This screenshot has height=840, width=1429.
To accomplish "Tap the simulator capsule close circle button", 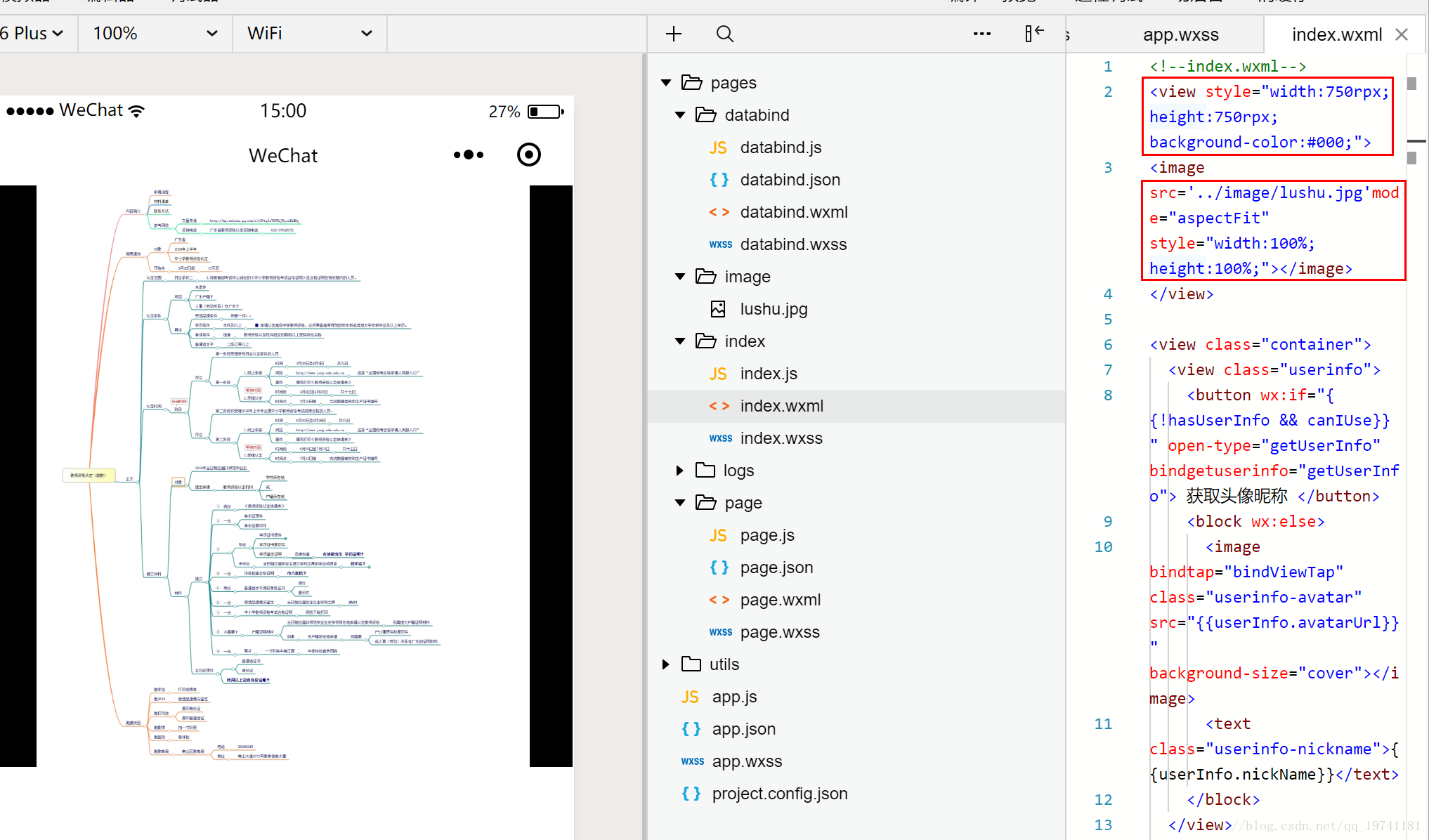I will coord(529,155).
